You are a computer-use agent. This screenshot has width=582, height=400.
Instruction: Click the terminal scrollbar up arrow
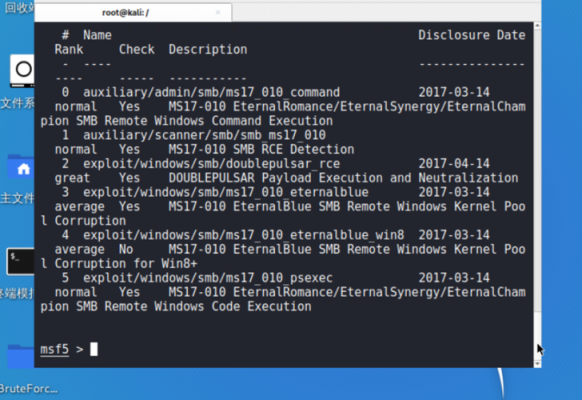click(x=537, y=26)
